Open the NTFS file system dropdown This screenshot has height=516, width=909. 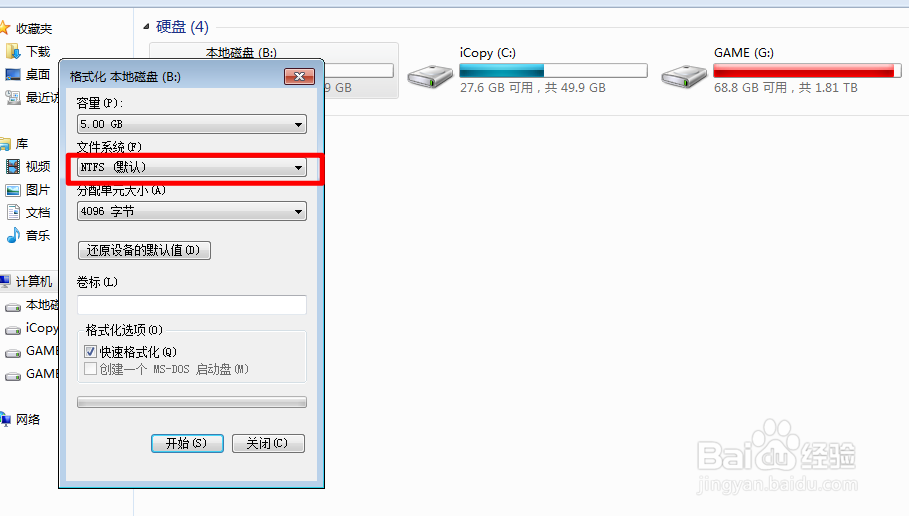(192, 168)
